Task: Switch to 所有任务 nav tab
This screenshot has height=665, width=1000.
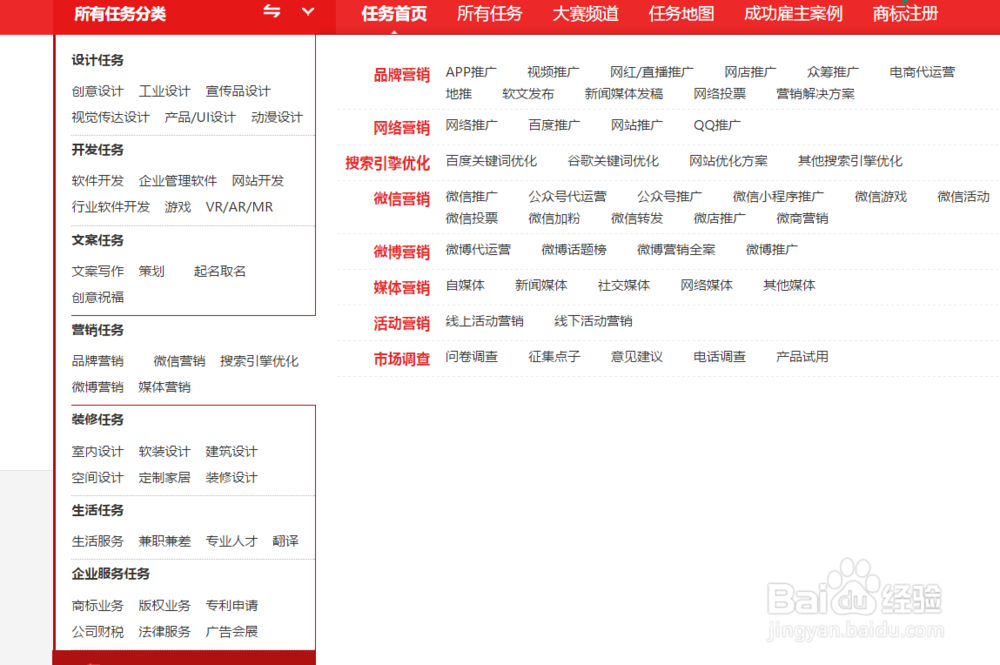Action: pyautogui.click(x=489, y=13)
